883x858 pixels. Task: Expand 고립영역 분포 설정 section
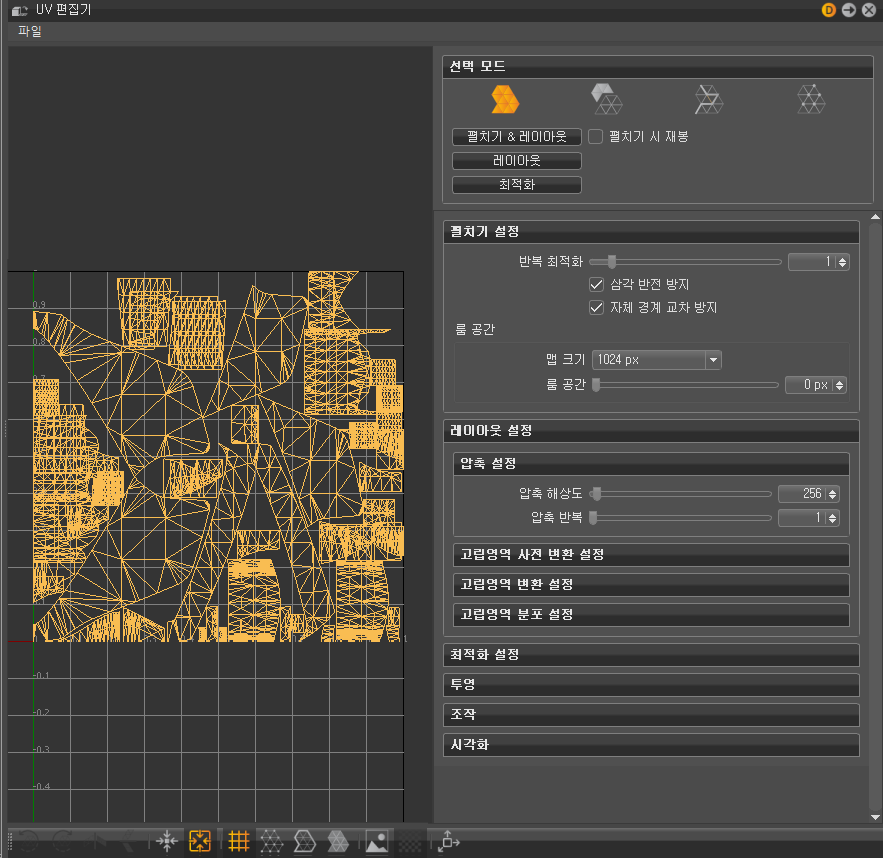click(x=651, y=614)
